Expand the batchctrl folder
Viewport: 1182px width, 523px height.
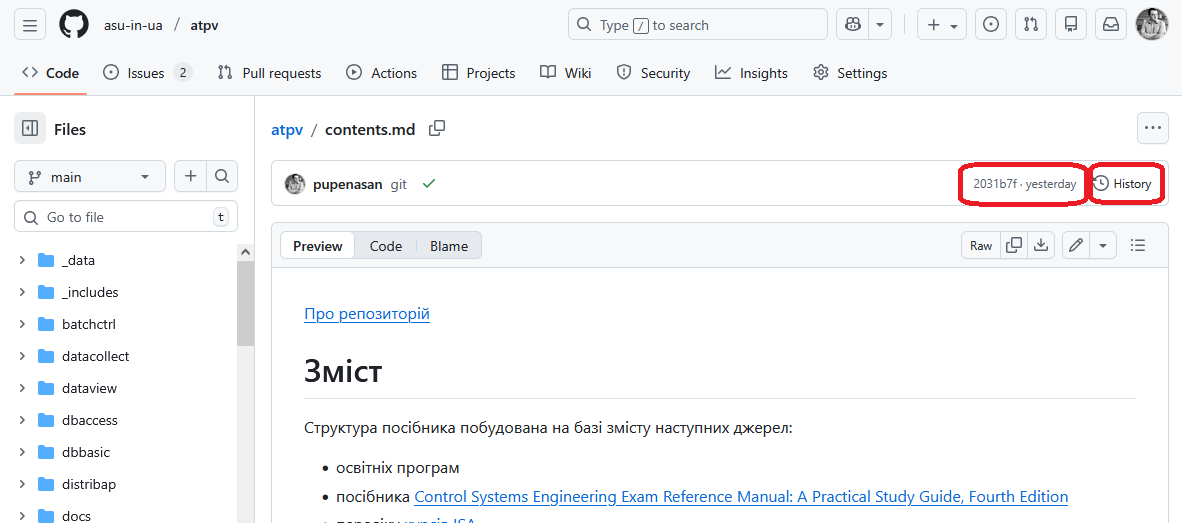22,324
